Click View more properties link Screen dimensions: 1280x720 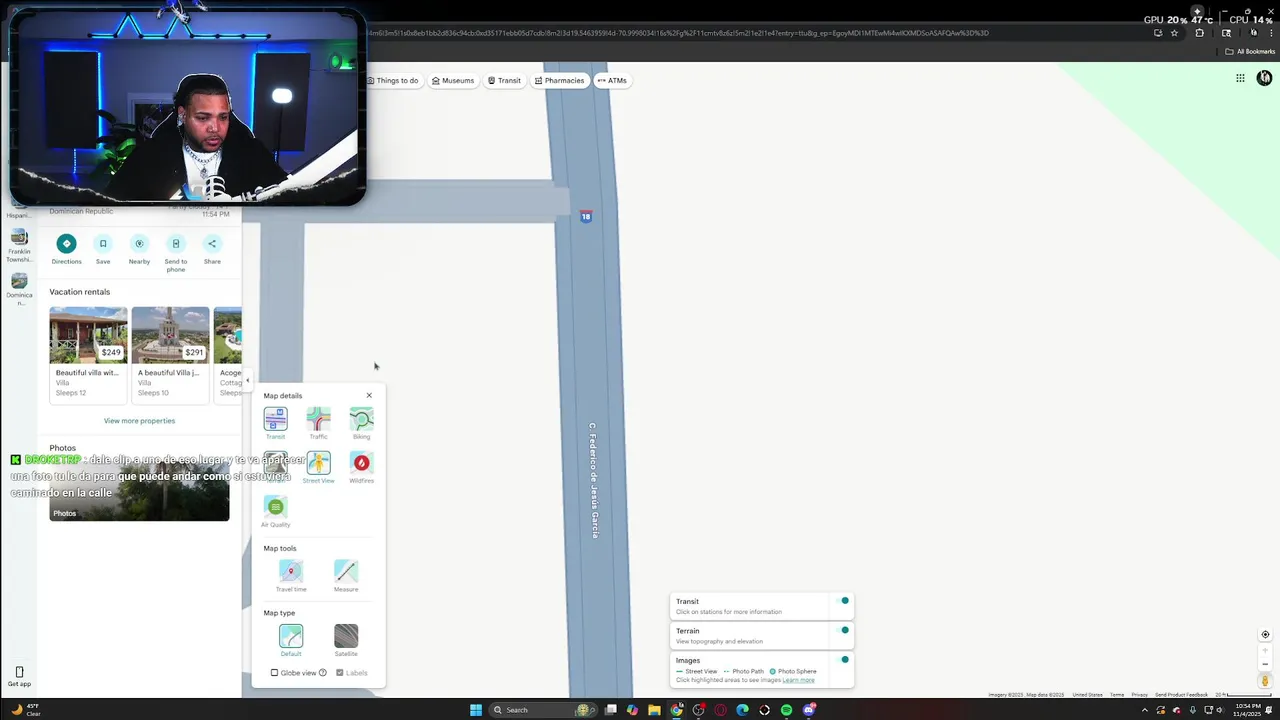(139, 421)
